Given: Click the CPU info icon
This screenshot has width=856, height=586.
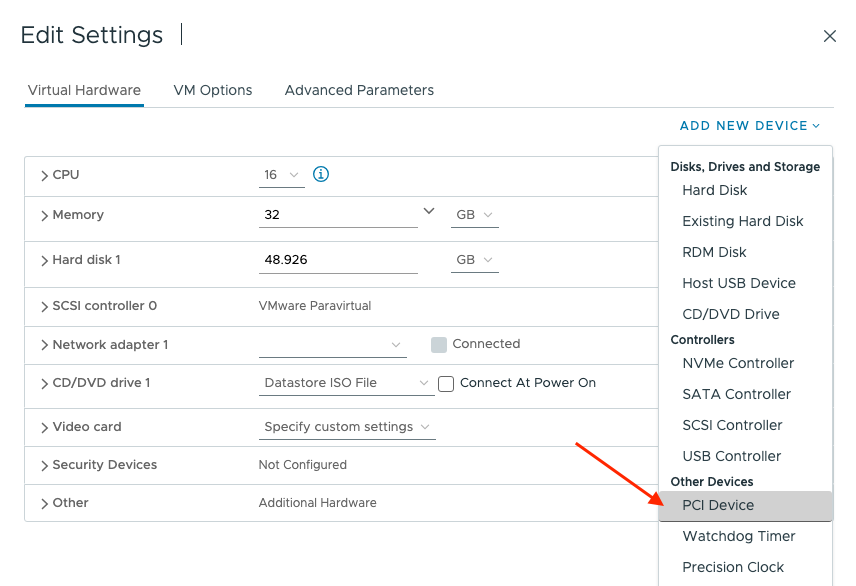Looking at the screenshot, I should click(321, 174).
